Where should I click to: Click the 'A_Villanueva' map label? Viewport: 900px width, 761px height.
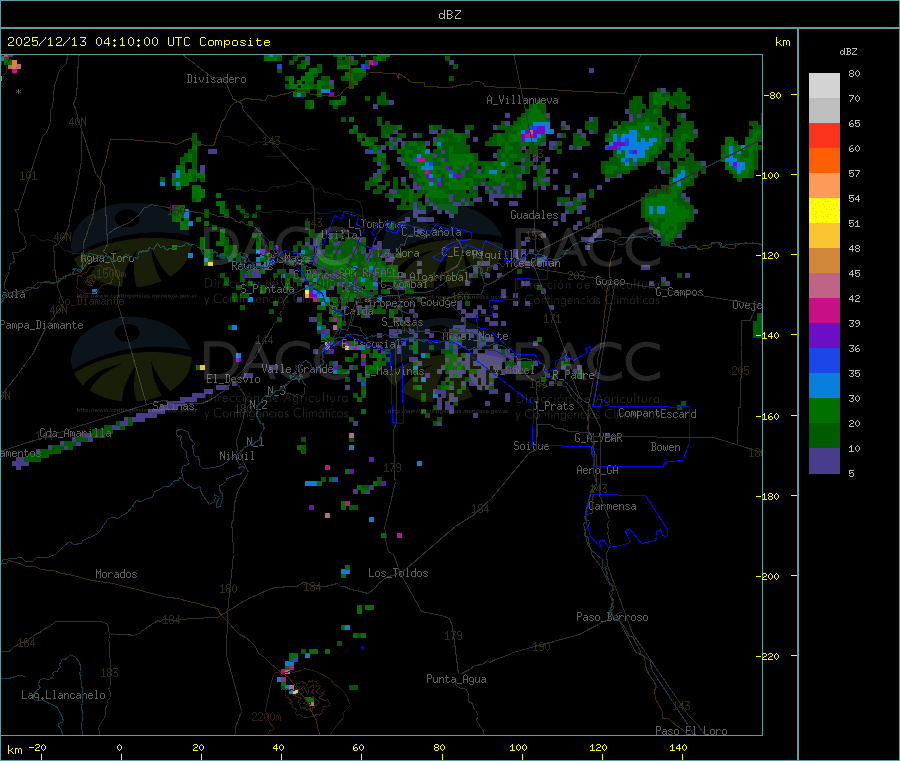[x=522, y=100]
